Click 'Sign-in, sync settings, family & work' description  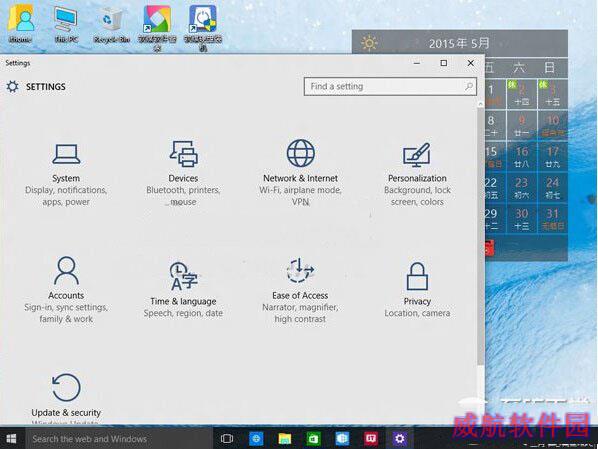coord(66,313)
